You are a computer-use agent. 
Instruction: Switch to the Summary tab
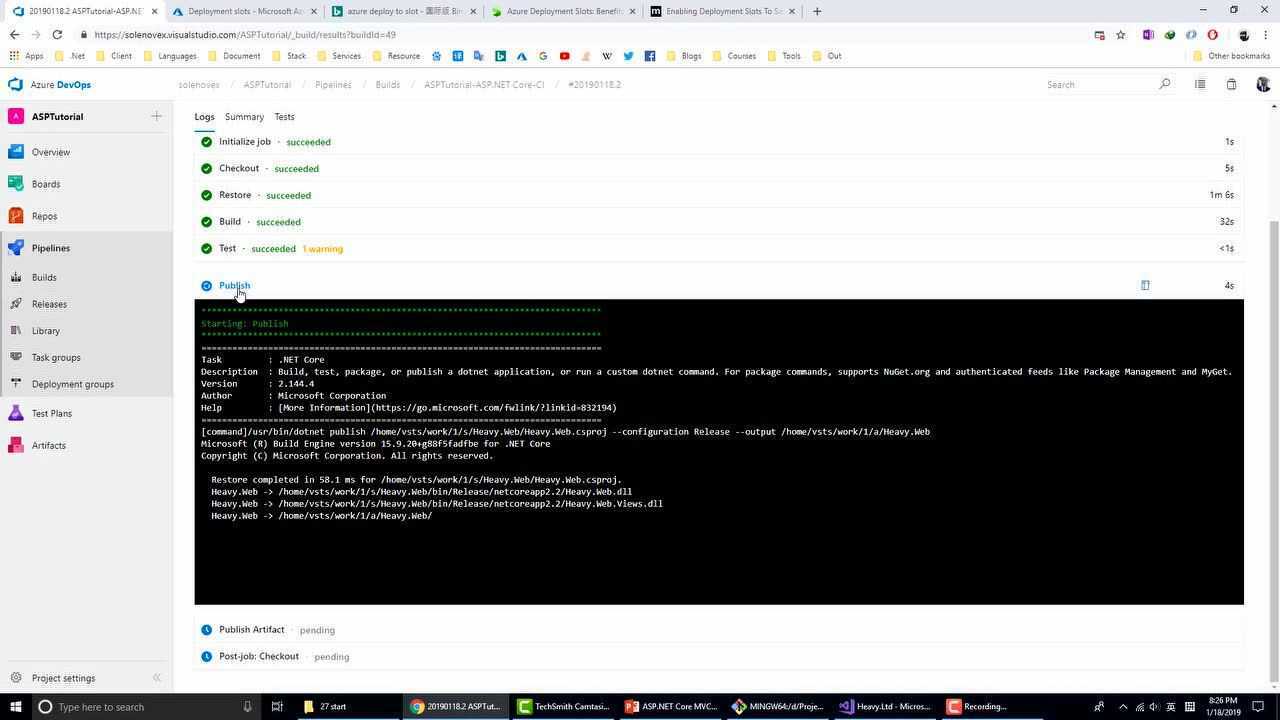point(244,117)
